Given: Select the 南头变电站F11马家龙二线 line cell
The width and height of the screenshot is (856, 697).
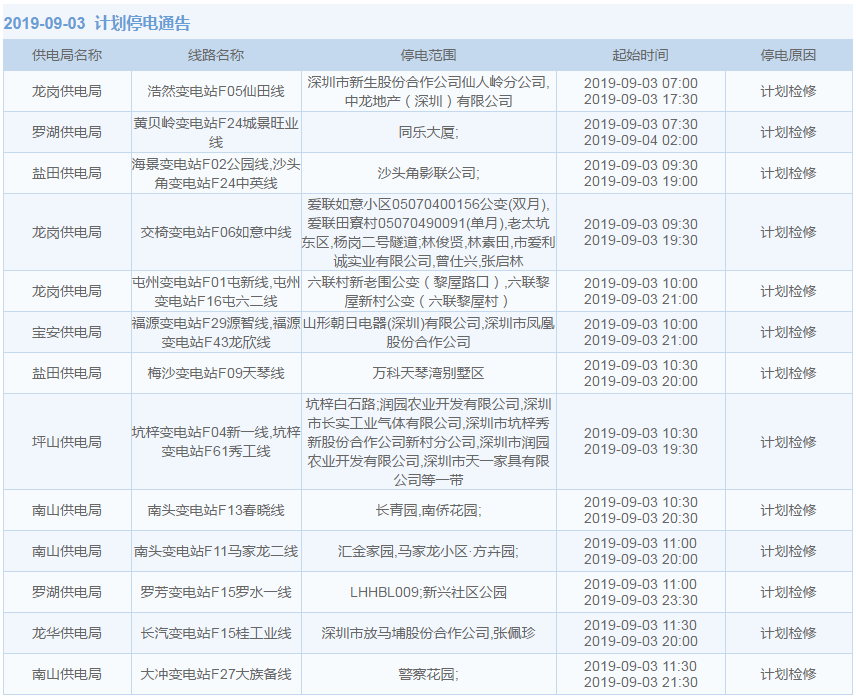Looking at the screenshot, I should pos(216,551).
